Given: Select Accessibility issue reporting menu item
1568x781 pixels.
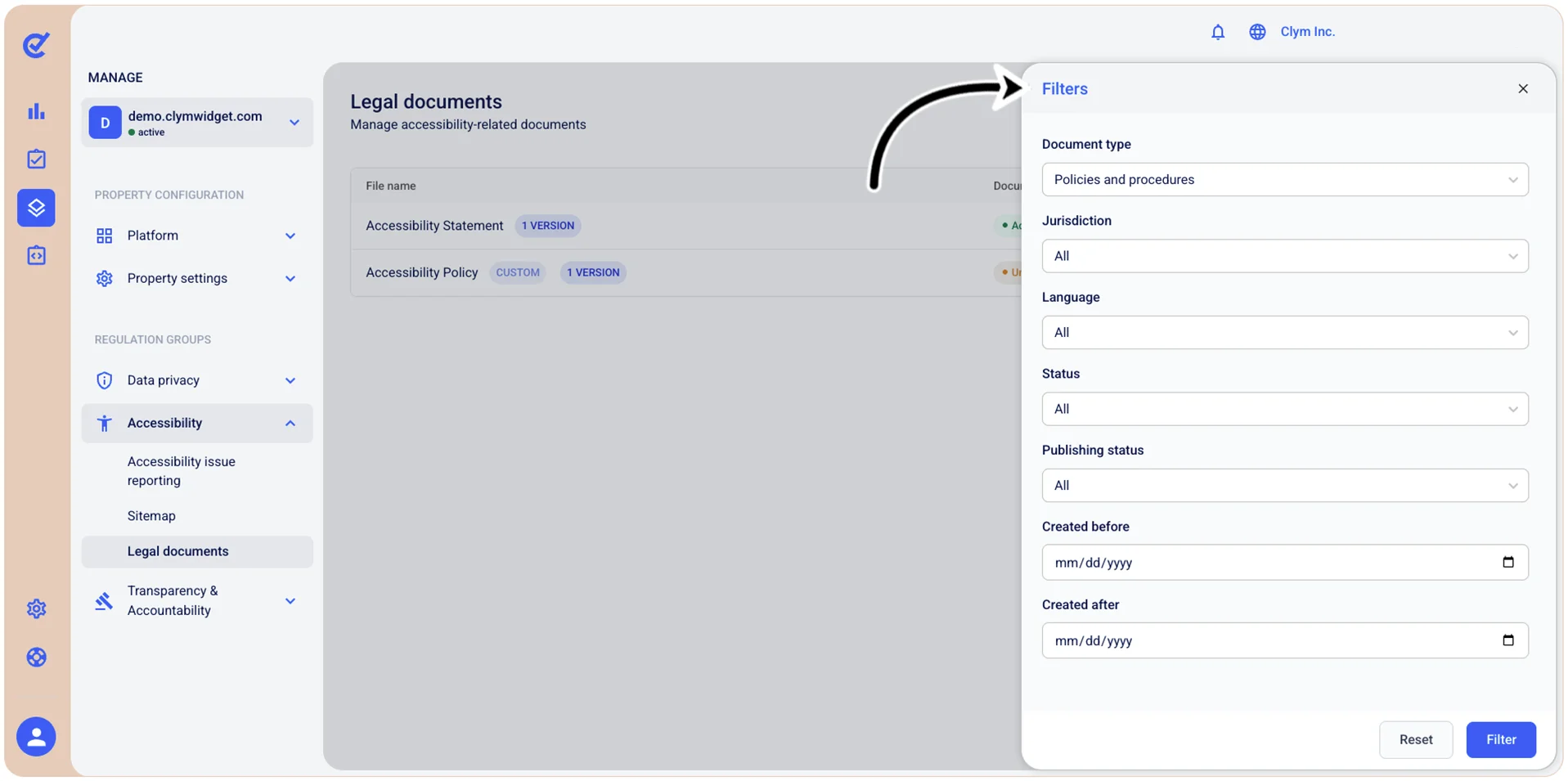Looking at the screenshot, I should click(182, 471).
